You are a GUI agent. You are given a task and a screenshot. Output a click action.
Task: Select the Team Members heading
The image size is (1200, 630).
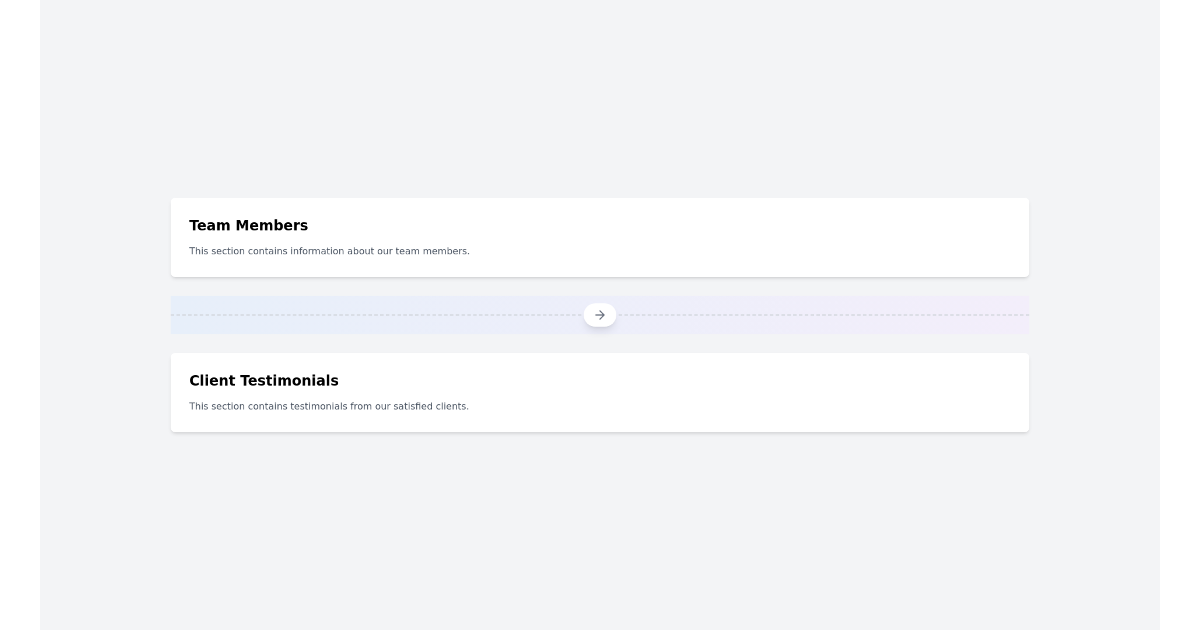[x=249, y=225]
